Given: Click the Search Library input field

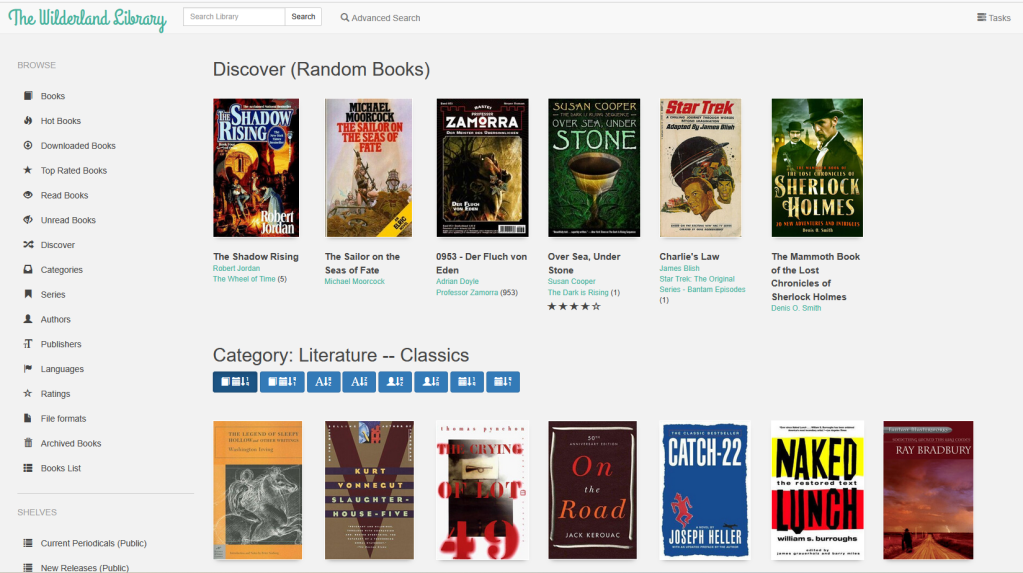Looking at the screenshot, I should coord(234,16).
